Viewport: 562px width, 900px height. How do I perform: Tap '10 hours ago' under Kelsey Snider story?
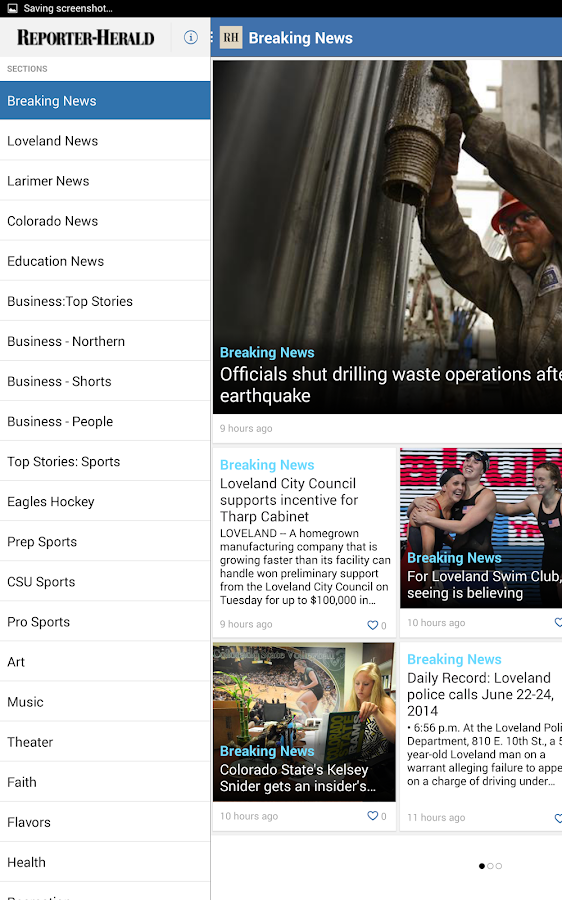click(x=249, y=816)
